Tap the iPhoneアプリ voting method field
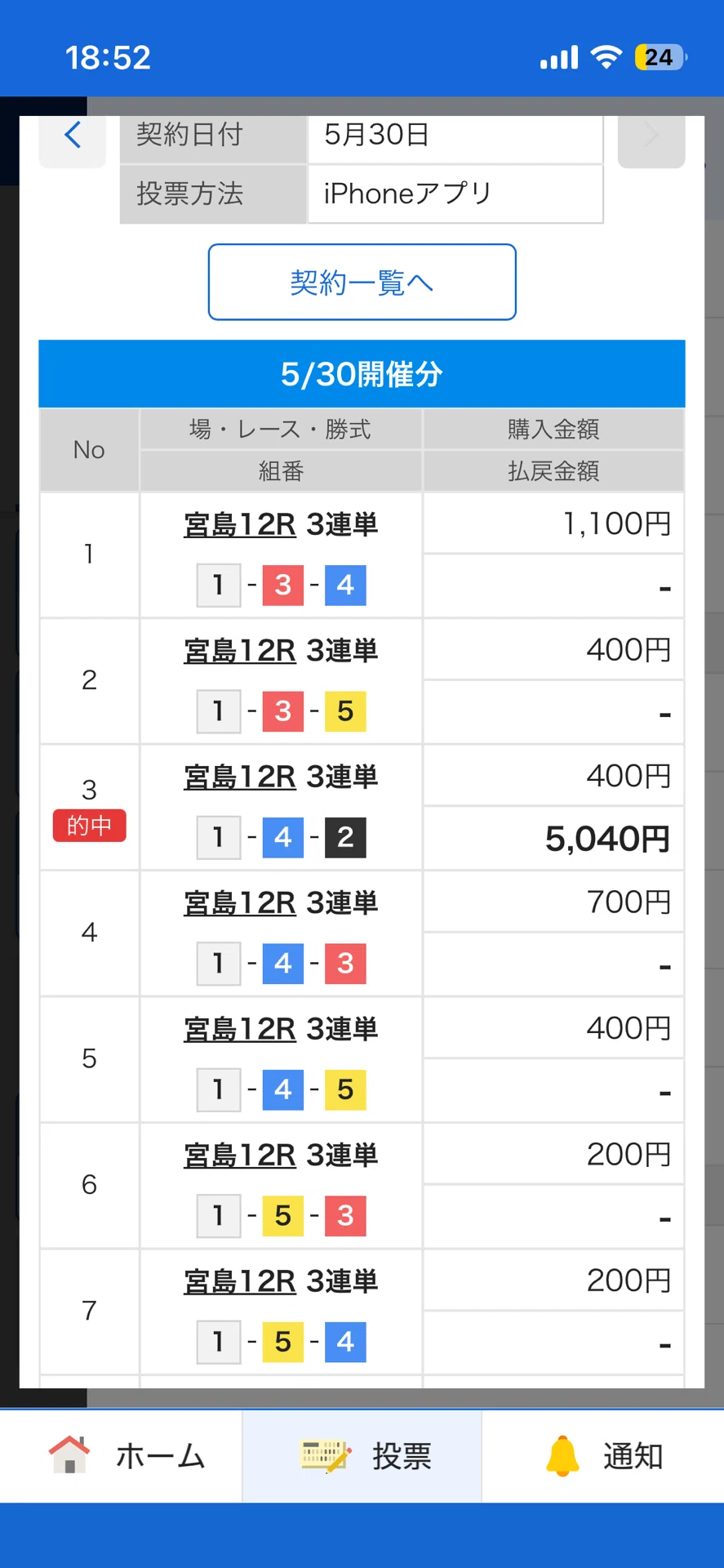Image resolution: width=724 pixels, height=1568 pixels. [455, 194]
